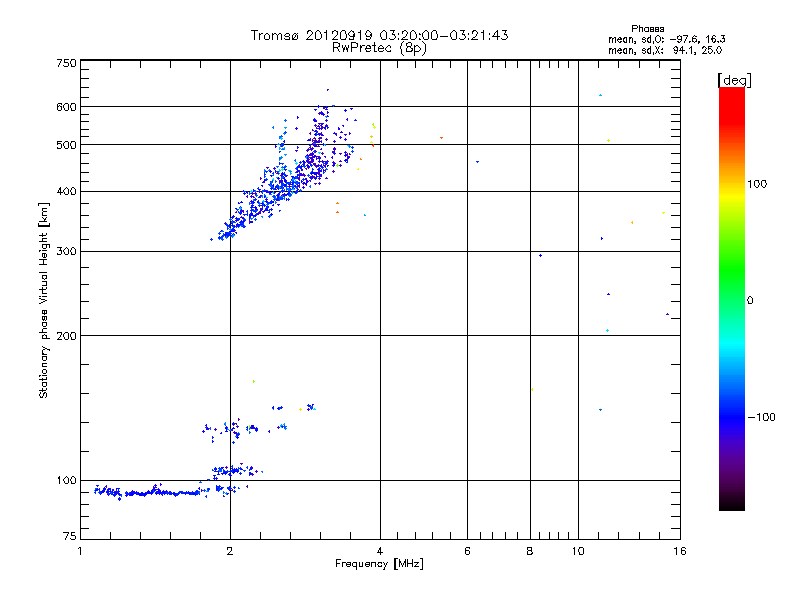
Task: Click the colorbar tick label '-100'
Action: tap(762, 417)
